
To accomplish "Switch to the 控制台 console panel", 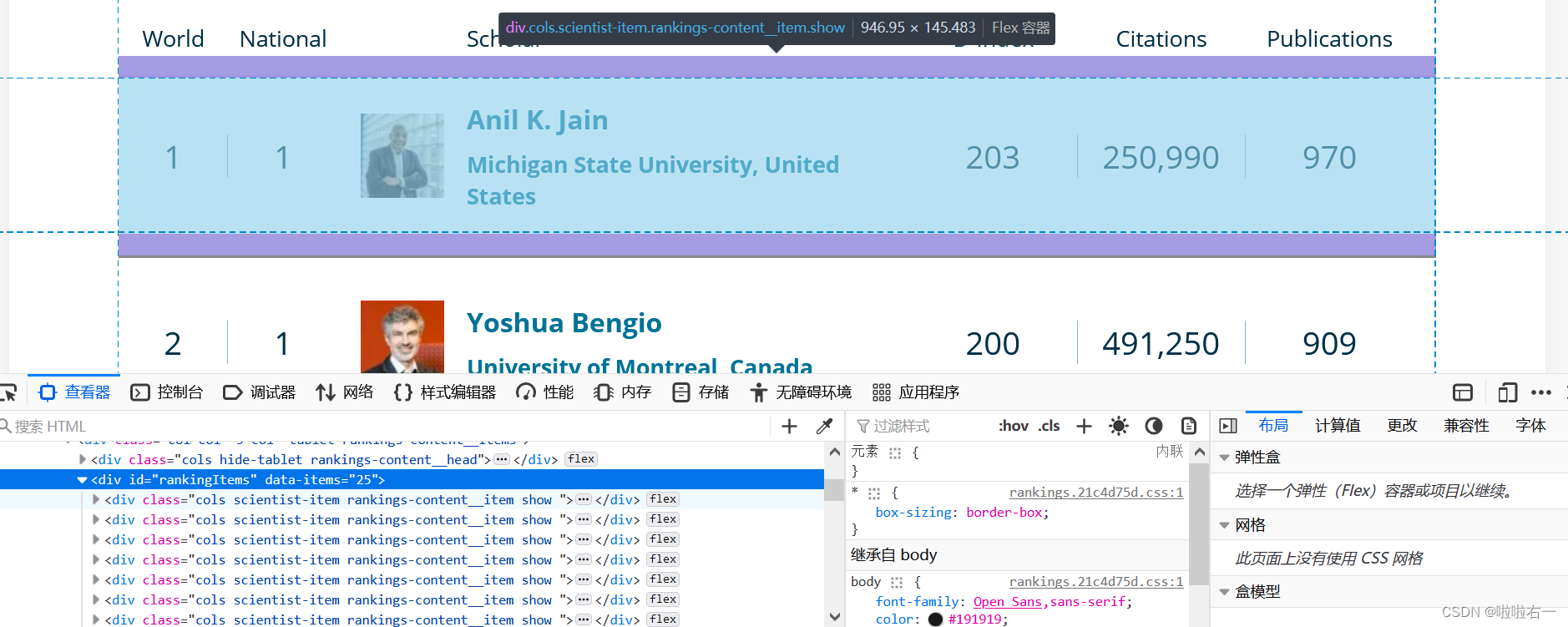I will 167,392.
